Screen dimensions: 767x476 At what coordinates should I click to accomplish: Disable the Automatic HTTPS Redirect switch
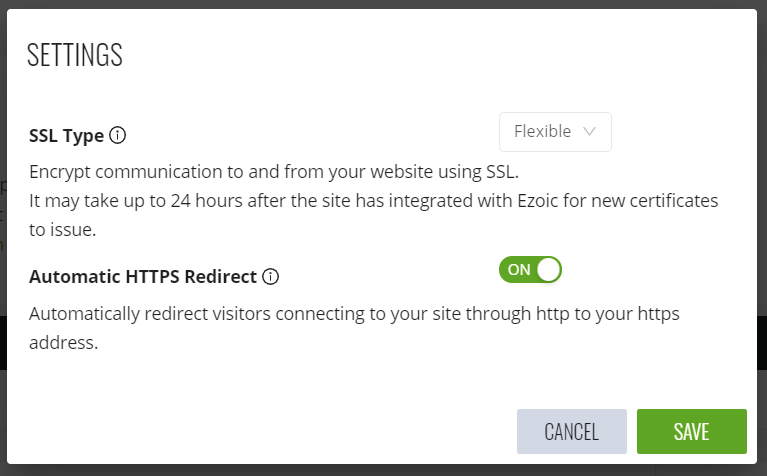pos(530,269)
